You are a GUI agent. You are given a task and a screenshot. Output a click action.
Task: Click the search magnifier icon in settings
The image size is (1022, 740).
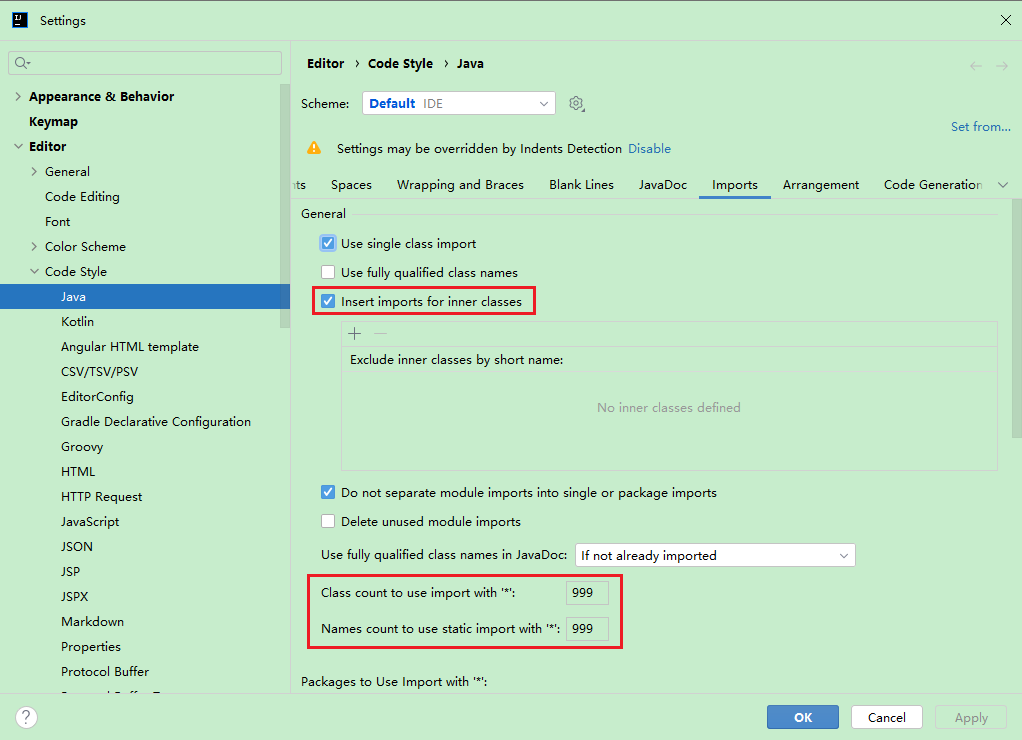(21, 63)
